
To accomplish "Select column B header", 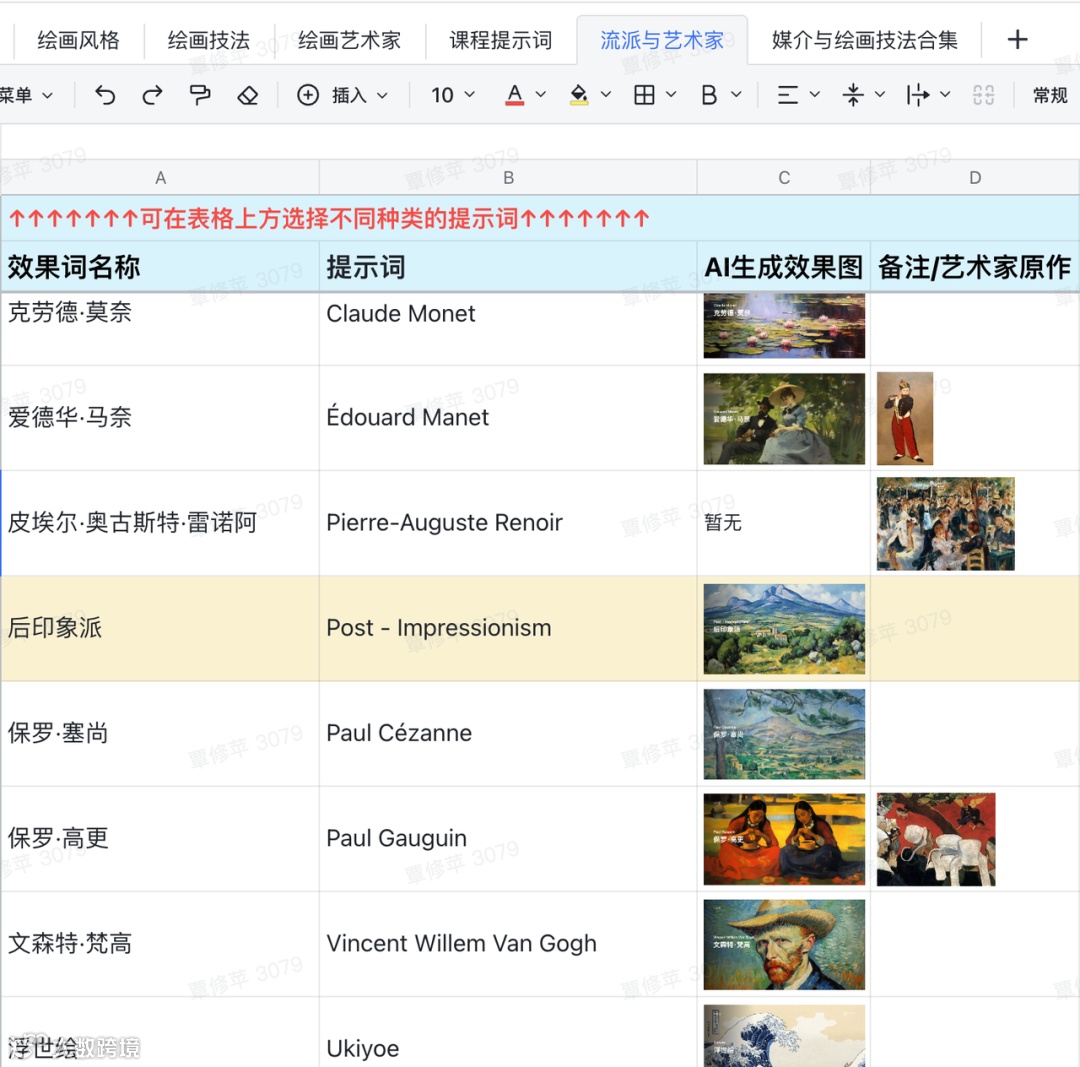I will coord(508,178).
